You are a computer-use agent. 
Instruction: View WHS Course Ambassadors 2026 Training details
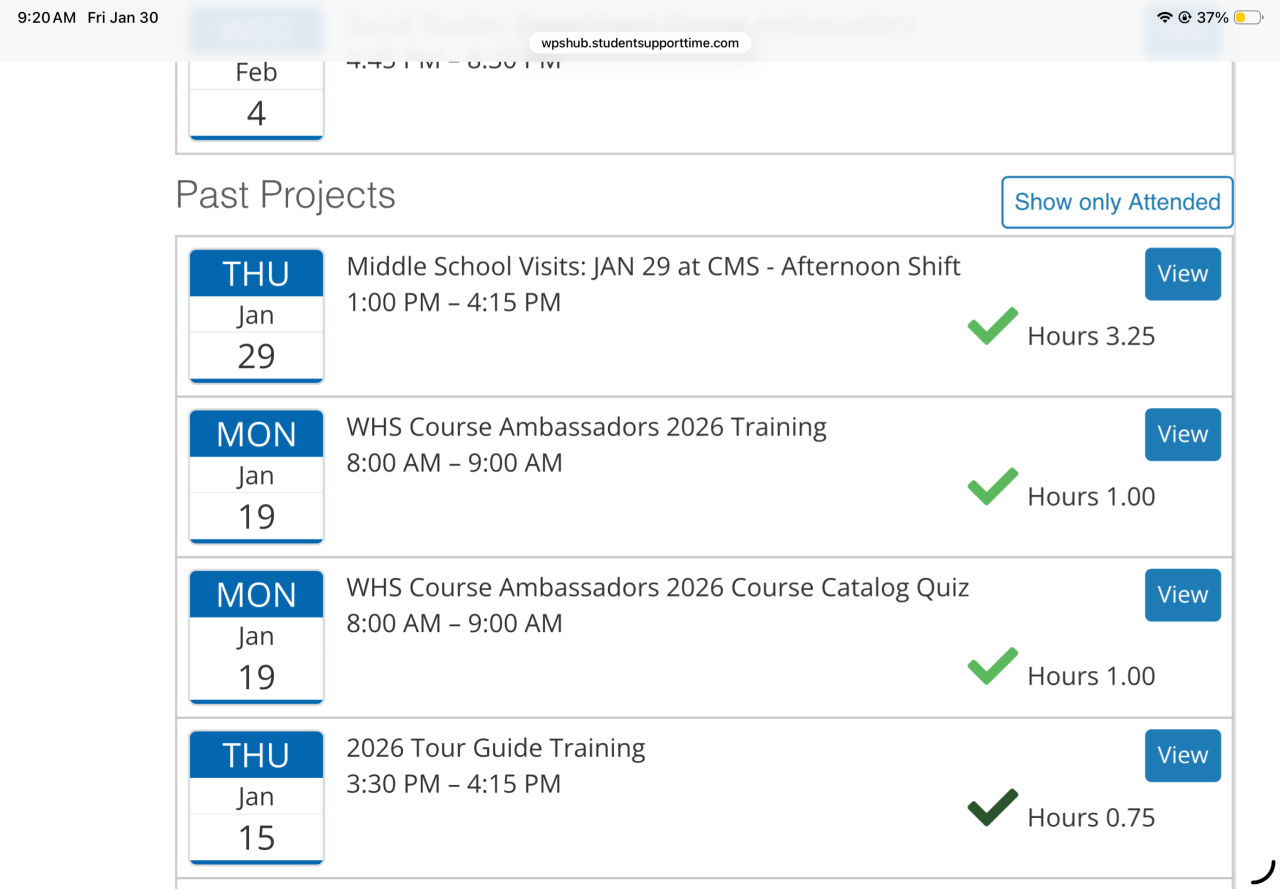1182,434
